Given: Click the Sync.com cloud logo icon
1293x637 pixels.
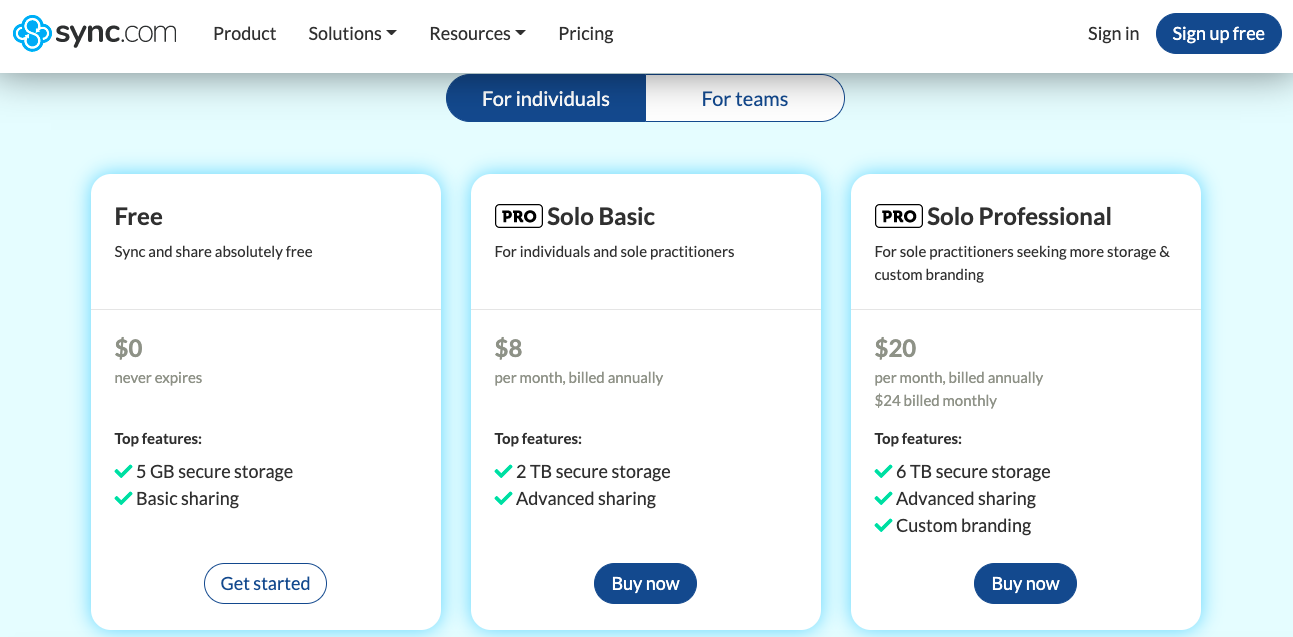Looking at the screenshot, I should [31, 33].
